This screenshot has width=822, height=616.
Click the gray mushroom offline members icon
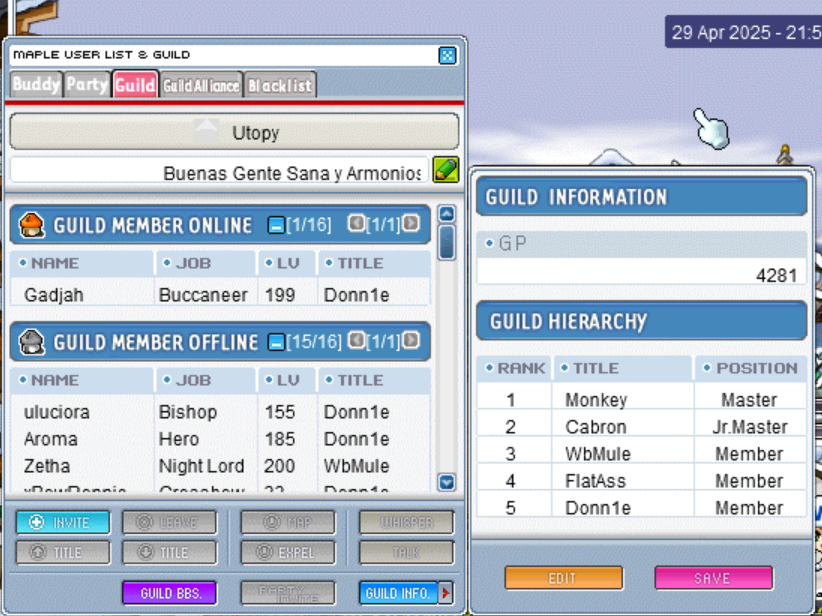click(32, 342)
